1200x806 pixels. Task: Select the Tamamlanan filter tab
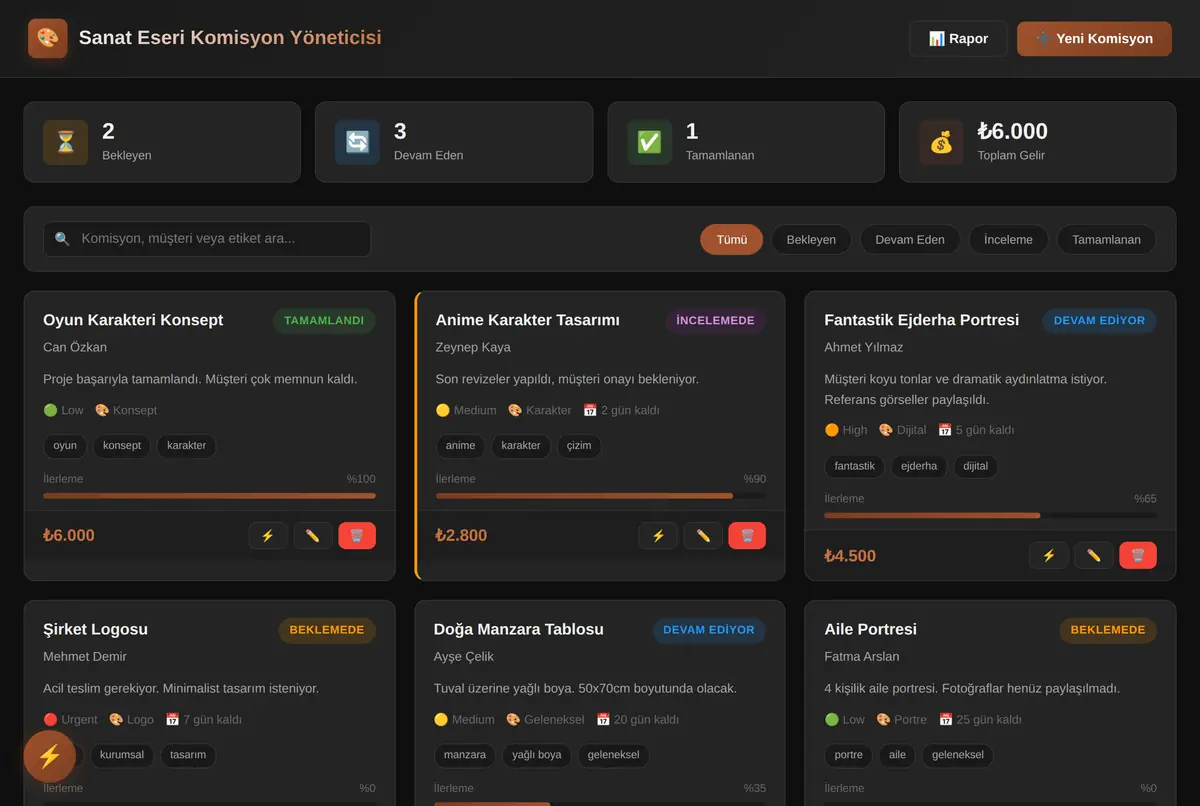tap(1106, 239)
